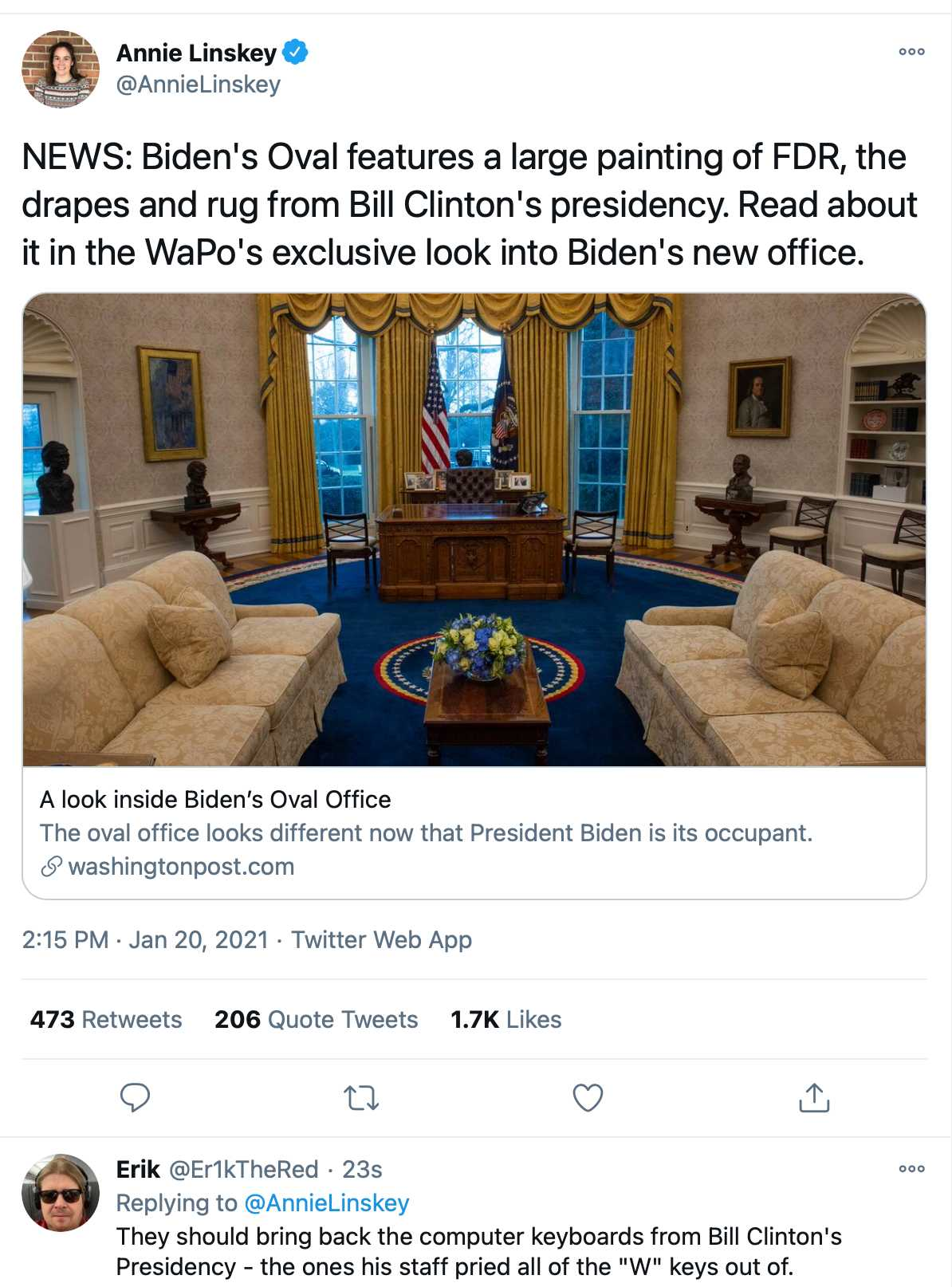Image resolution: width=952 pixels, height=1287 pixels.
Task: Open the tweet timestamp 2:15 PM Jan 20, 2021
Action: 145,939
